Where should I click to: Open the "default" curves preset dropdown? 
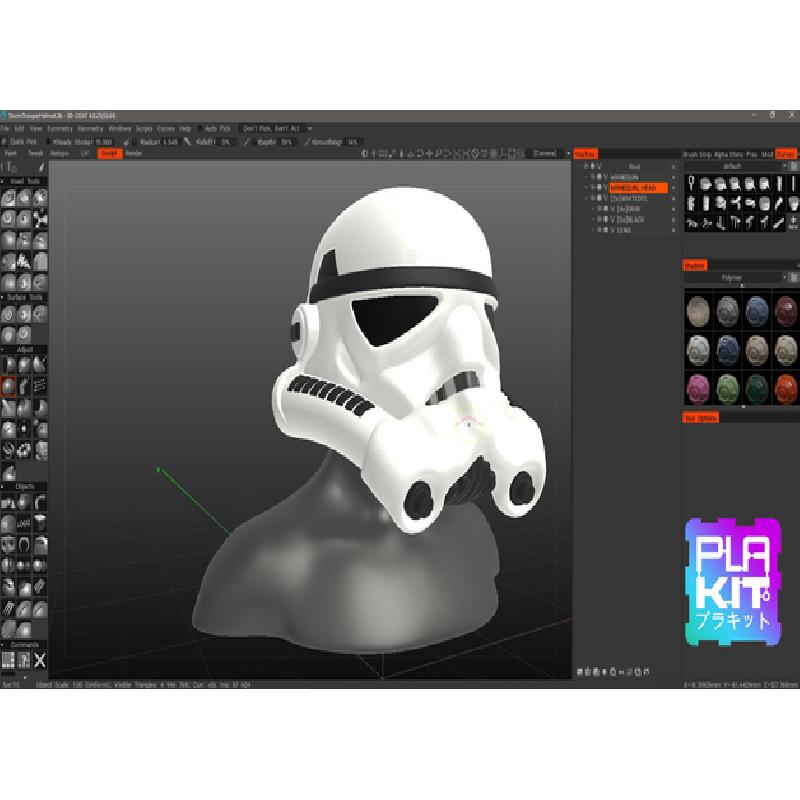pos(735,166)
